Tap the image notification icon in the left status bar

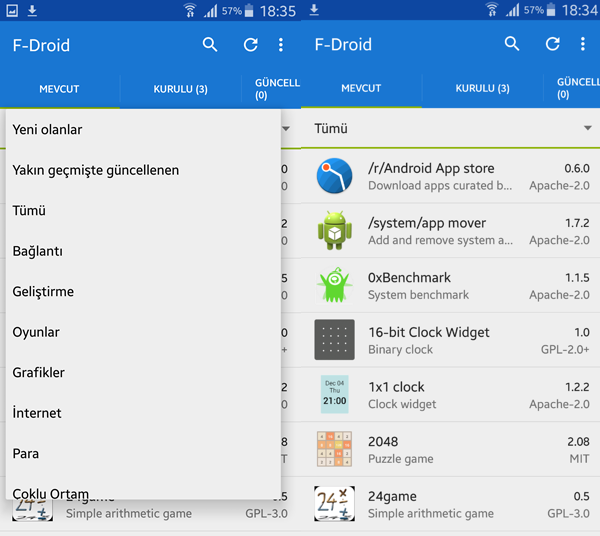point(12,11)
